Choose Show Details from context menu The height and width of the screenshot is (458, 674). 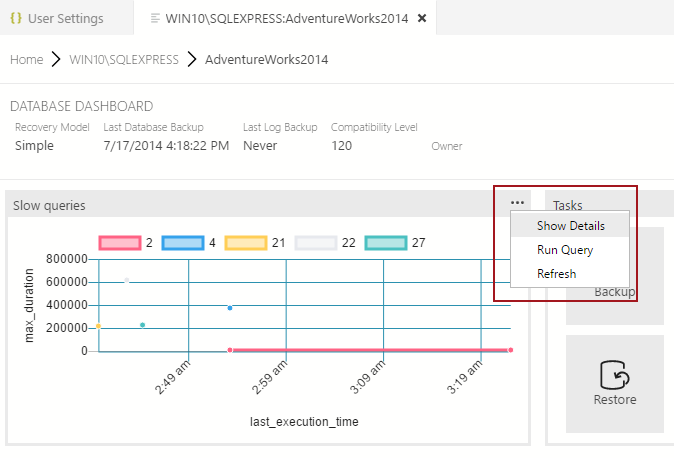570,226
